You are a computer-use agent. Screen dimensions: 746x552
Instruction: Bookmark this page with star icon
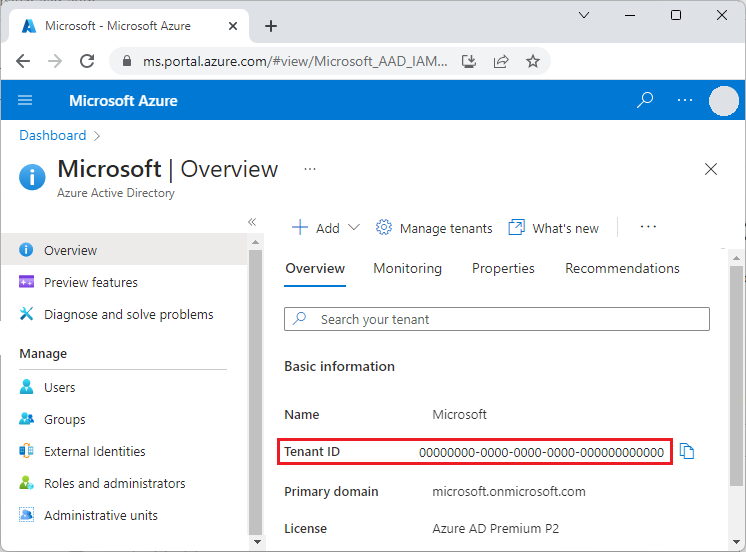click(533, 61)
